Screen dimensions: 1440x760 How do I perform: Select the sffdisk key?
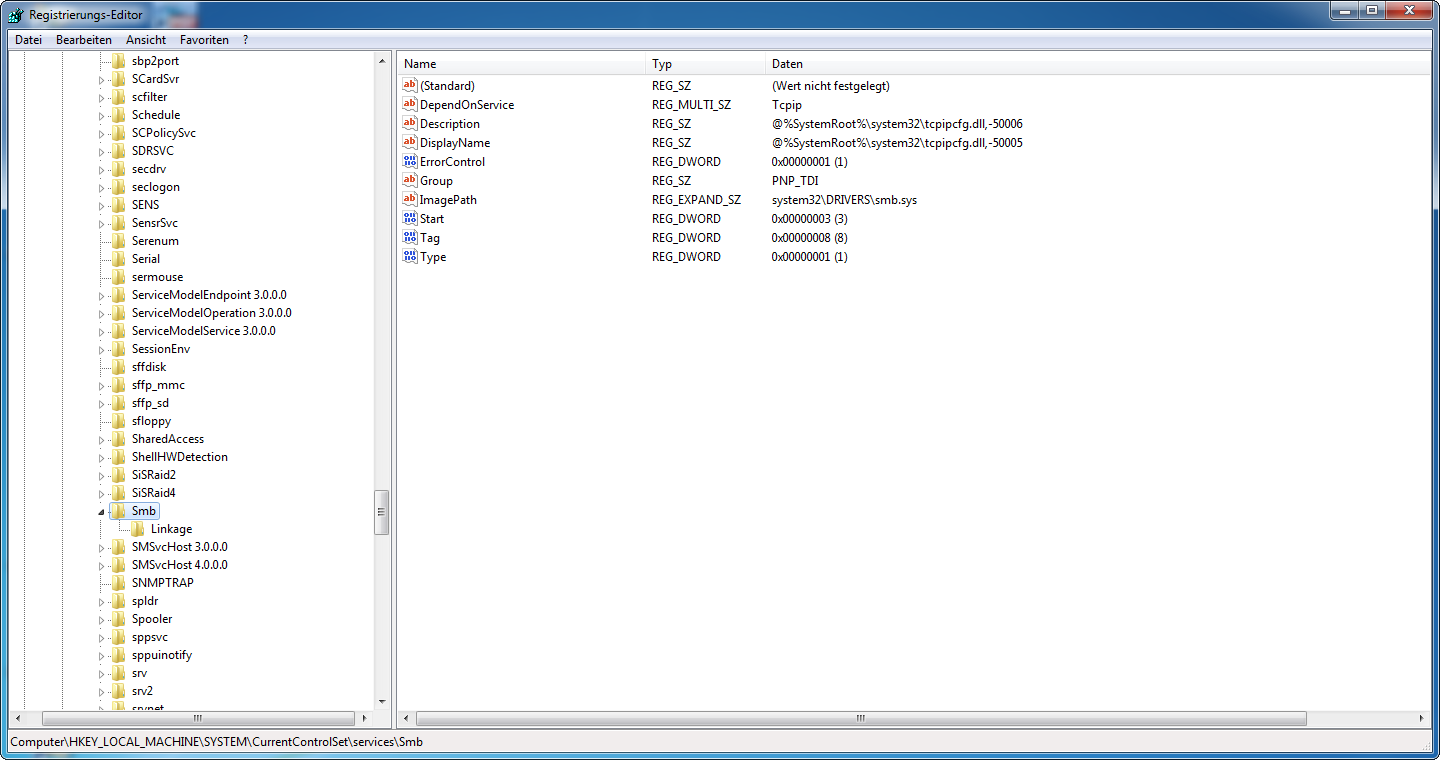149,367
